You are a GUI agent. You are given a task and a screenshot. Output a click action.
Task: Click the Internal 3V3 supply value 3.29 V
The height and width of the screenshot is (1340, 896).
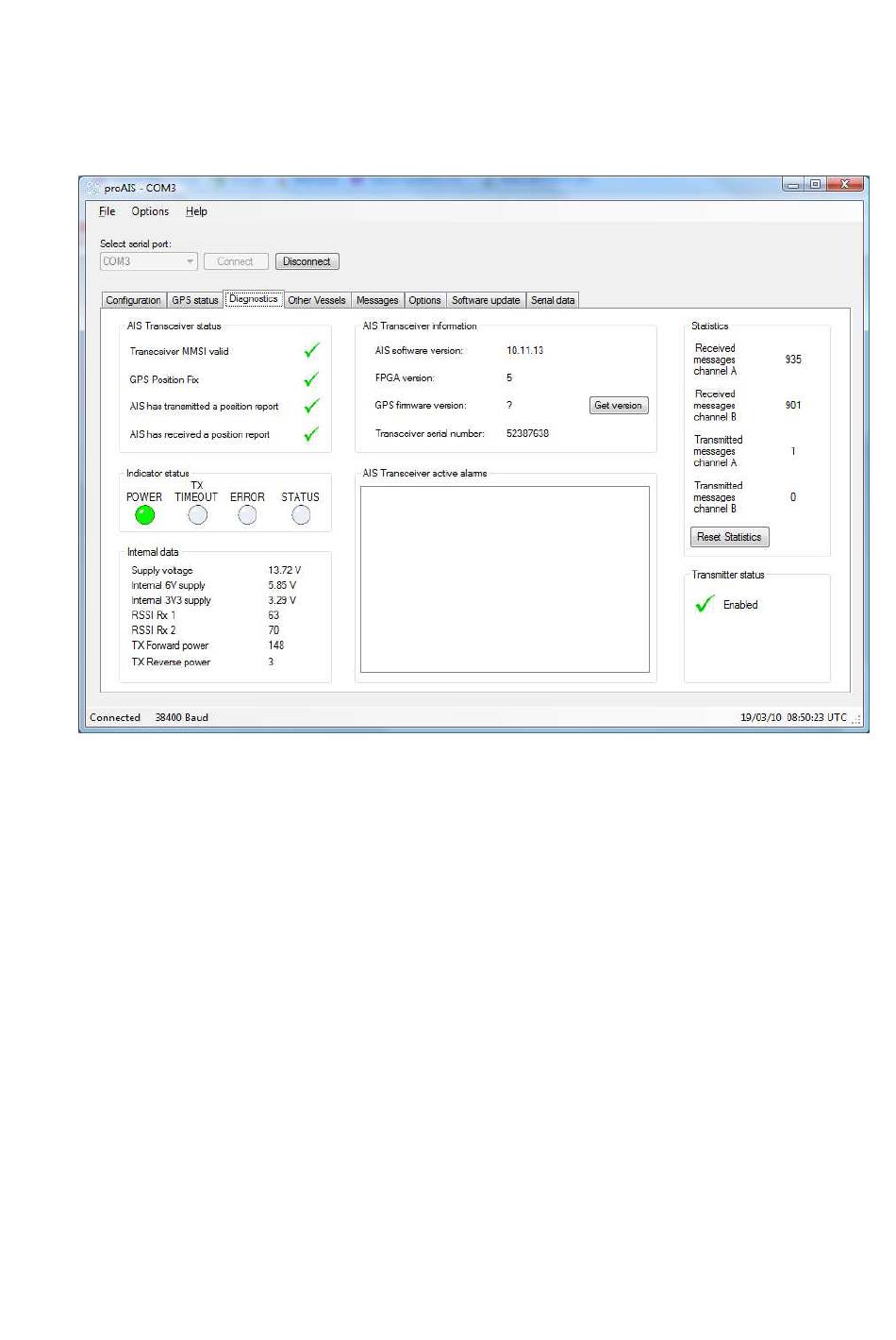coord(282,600)
